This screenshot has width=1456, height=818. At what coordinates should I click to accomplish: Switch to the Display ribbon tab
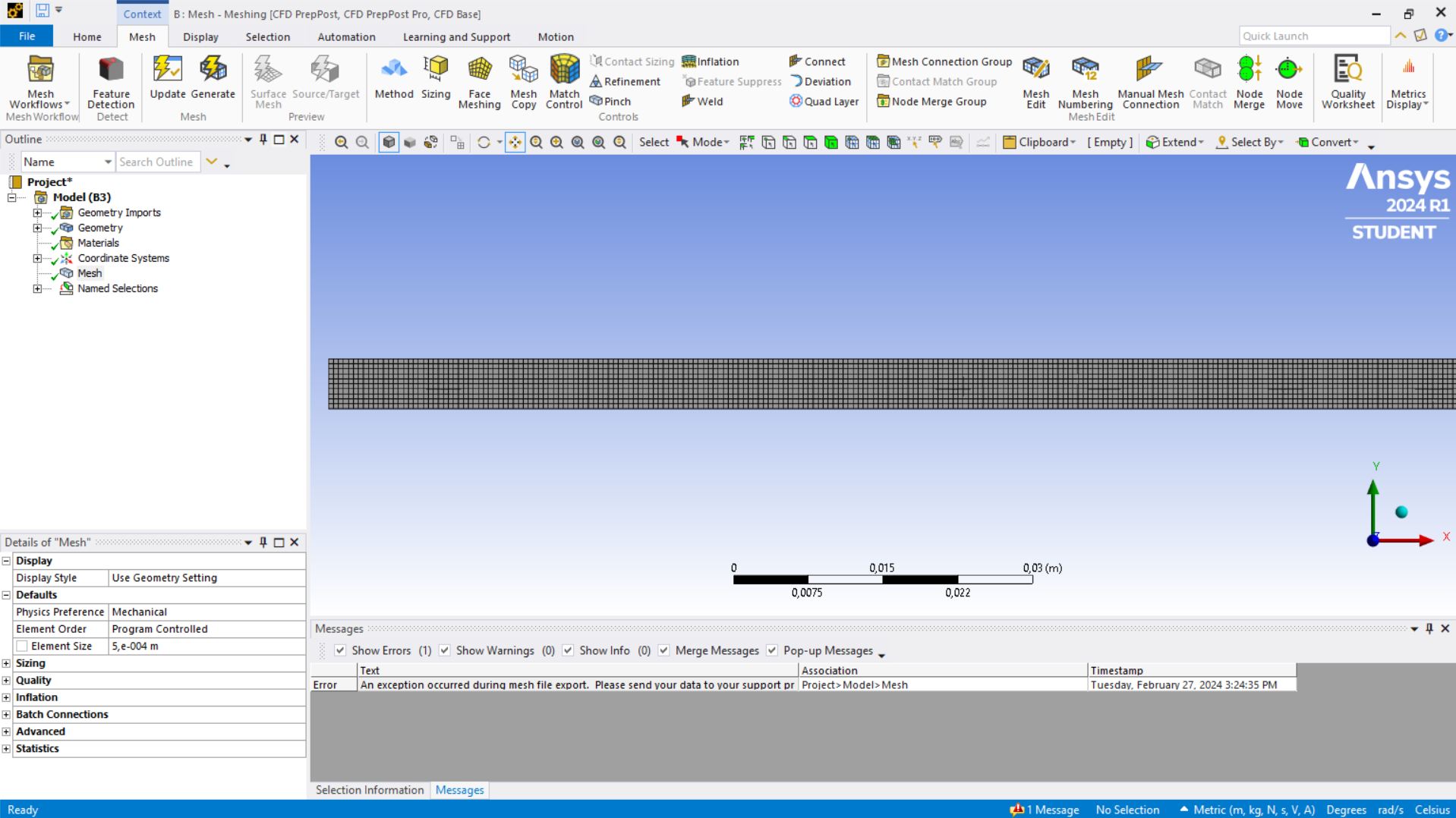tap(200, 36)
